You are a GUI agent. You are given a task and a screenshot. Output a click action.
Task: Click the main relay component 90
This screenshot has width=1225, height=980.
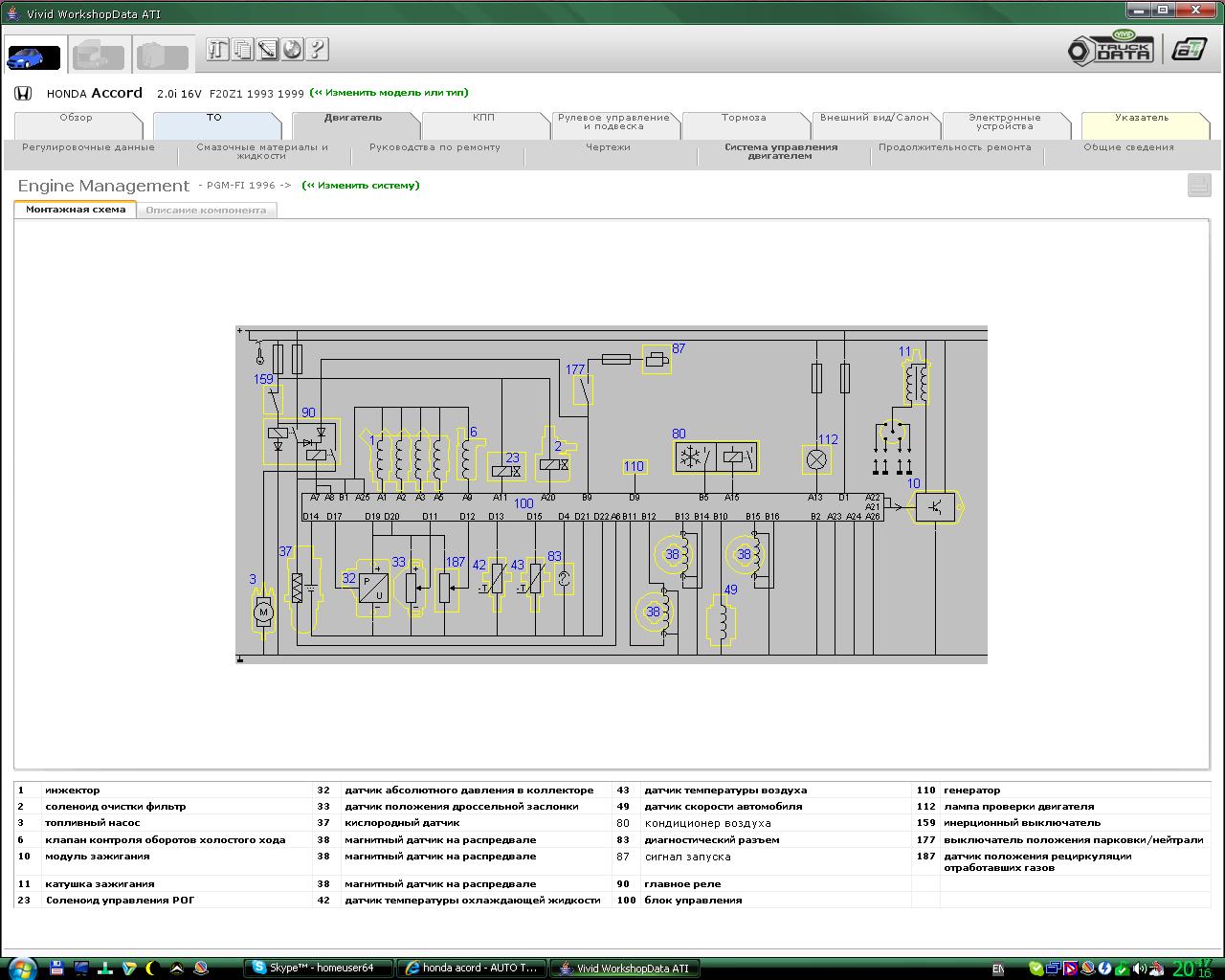(301, 442)
